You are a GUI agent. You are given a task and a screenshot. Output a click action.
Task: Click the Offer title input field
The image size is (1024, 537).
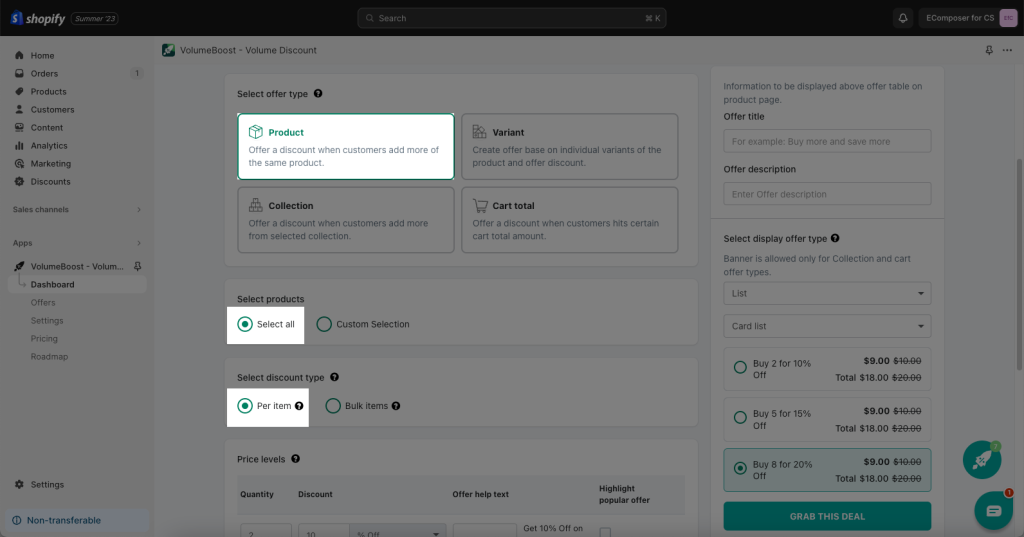[x=827, y=141]
